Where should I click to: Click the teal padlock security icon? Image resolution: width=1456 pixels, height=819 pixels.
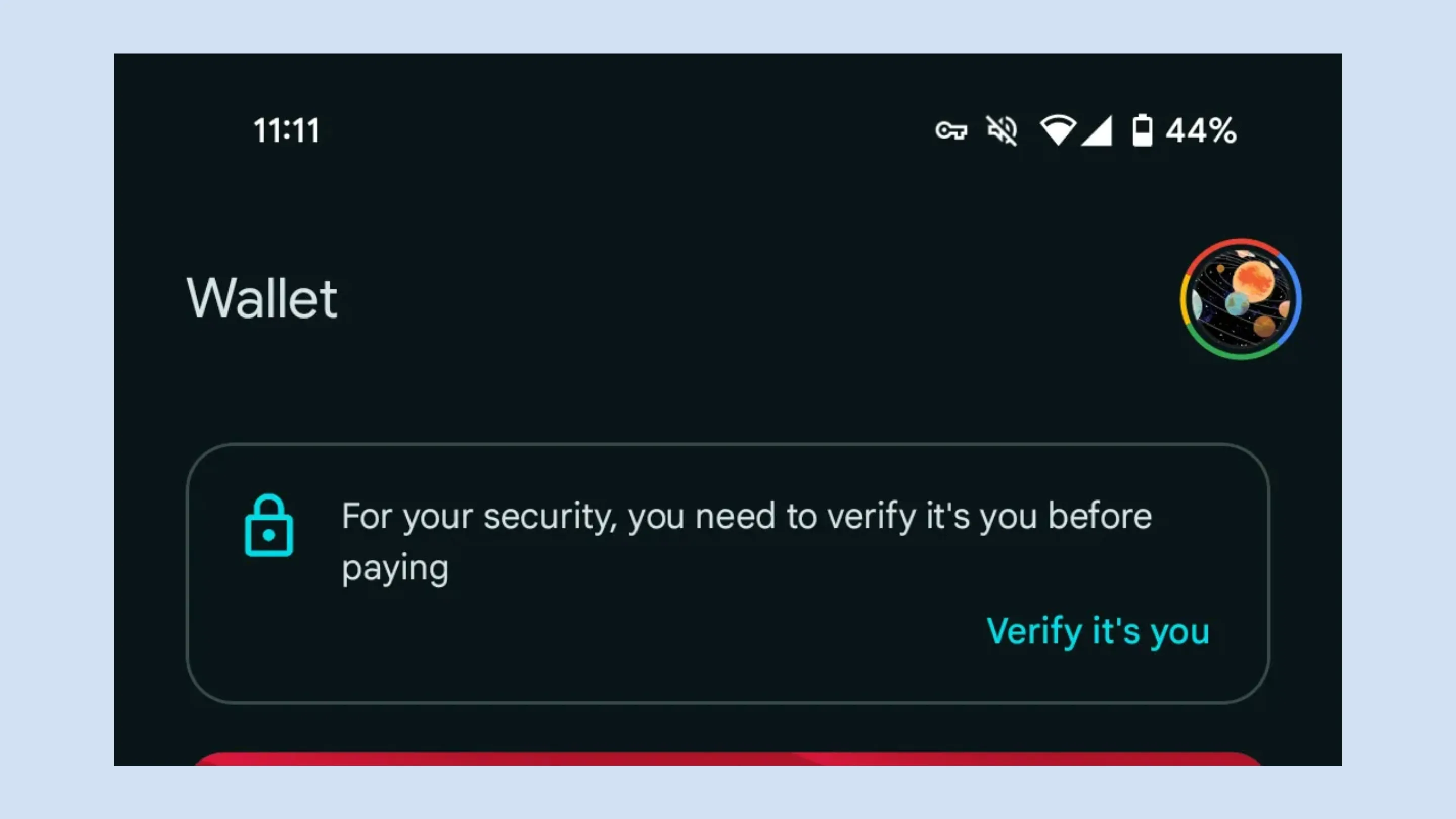coord(269,526)
